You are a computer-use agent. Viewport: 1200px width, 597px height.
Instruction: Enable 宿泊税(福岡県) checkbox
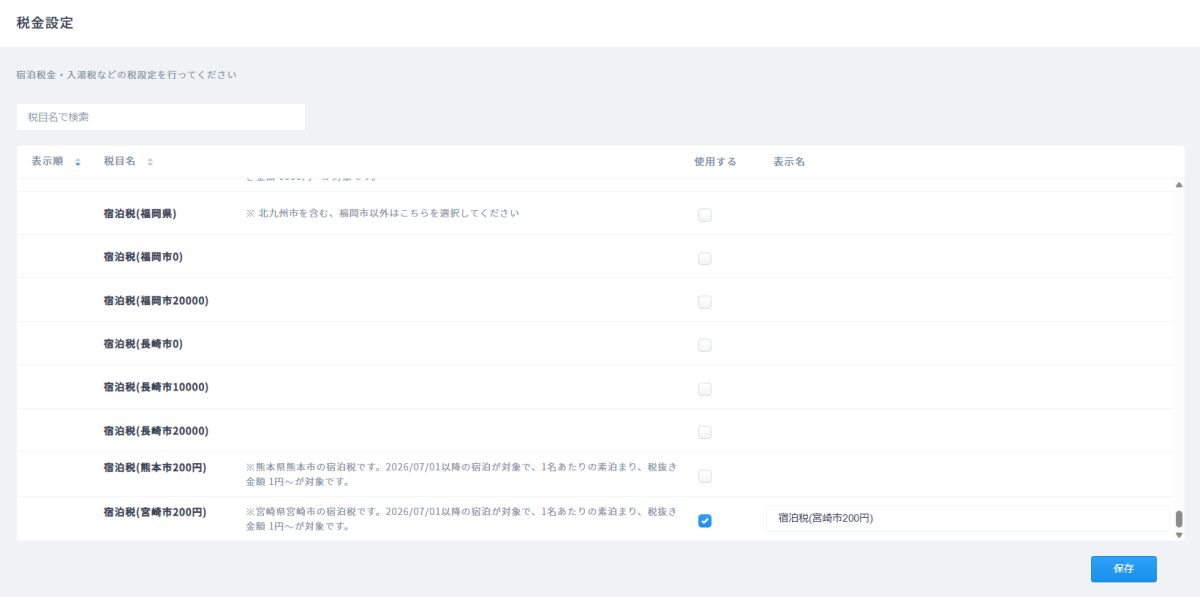click(x=705, y=215)
